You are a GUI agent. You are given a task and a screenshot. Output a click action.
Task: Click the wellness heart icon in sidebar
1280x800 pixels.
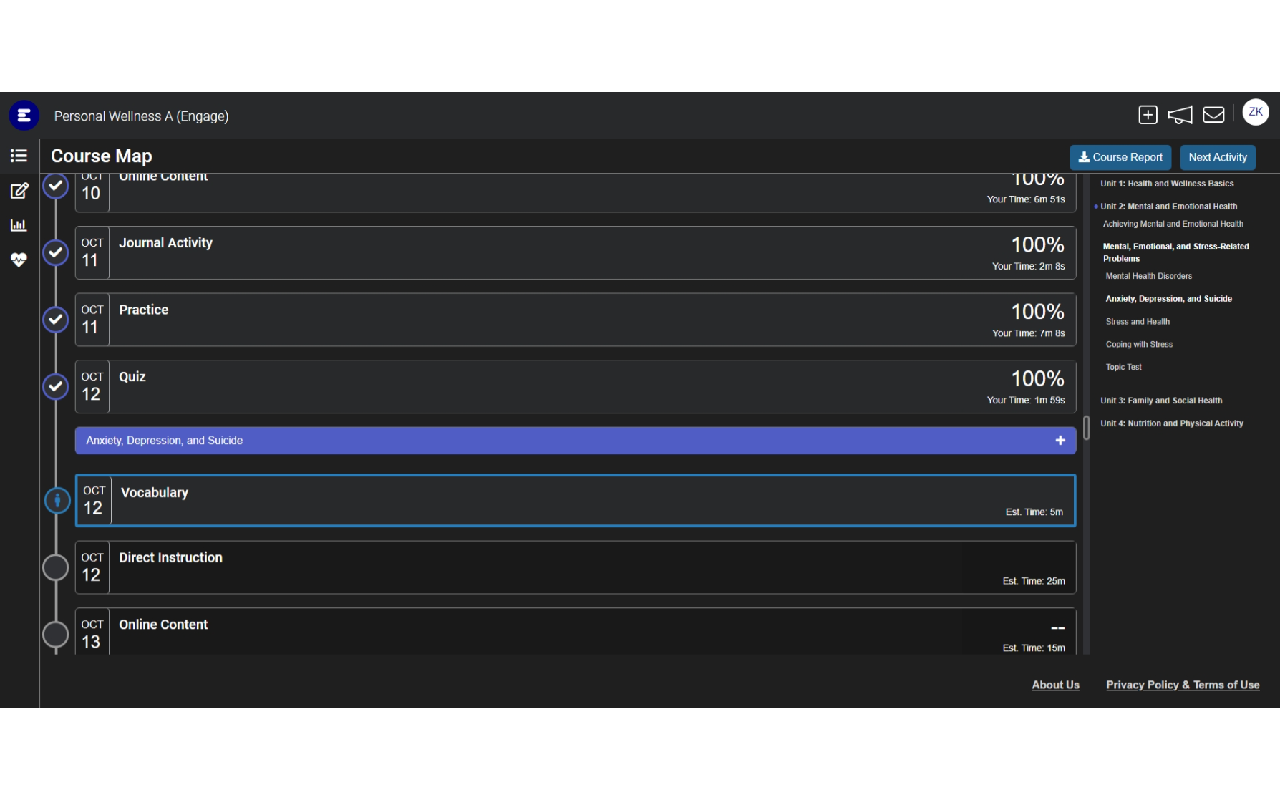(18, 260)
